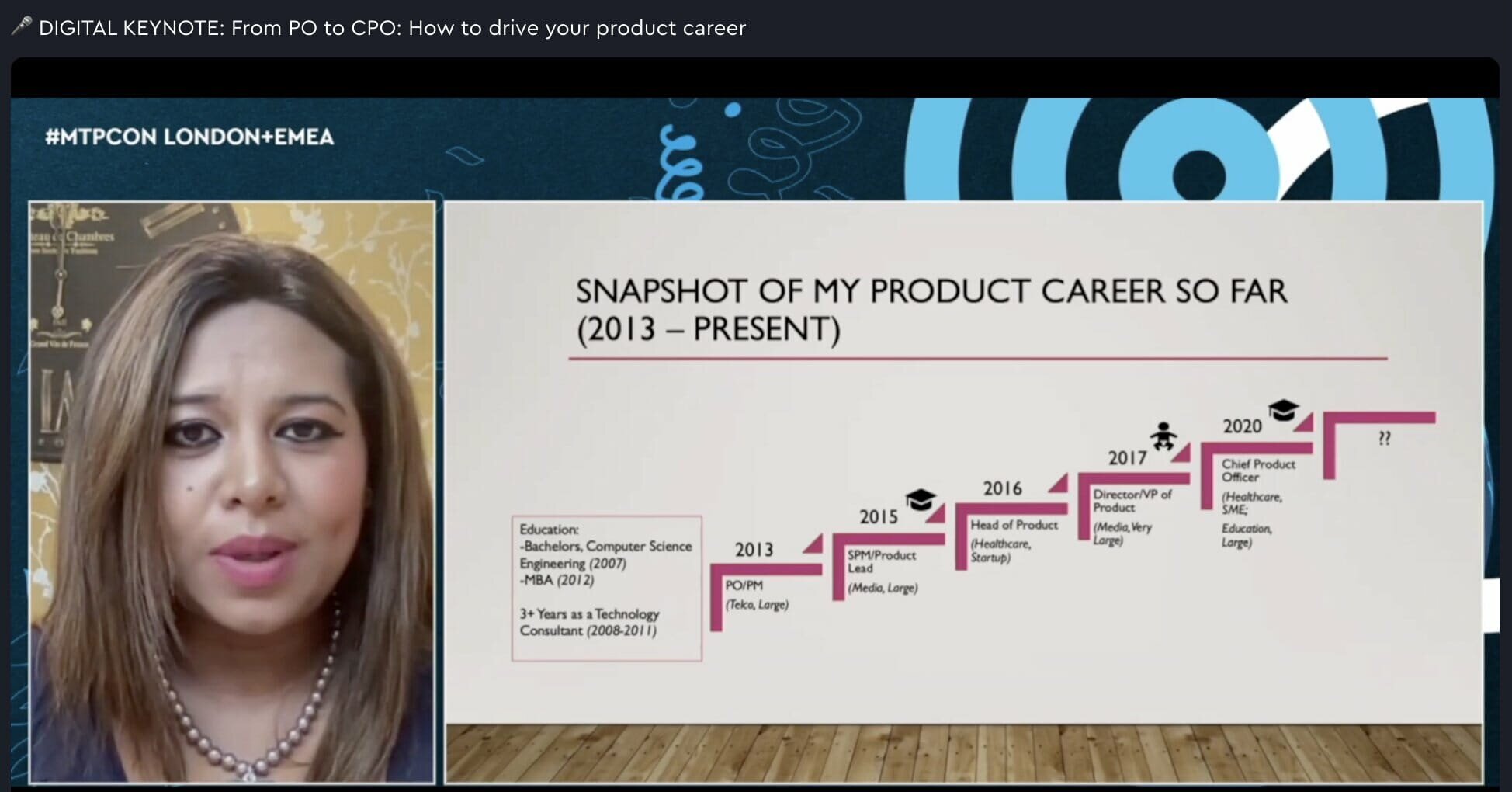Viewport: 1512px width, 792px height.
Task: Click the graduation cap icon above 2015
Action: pyautogui.click(x=921, y=499)
